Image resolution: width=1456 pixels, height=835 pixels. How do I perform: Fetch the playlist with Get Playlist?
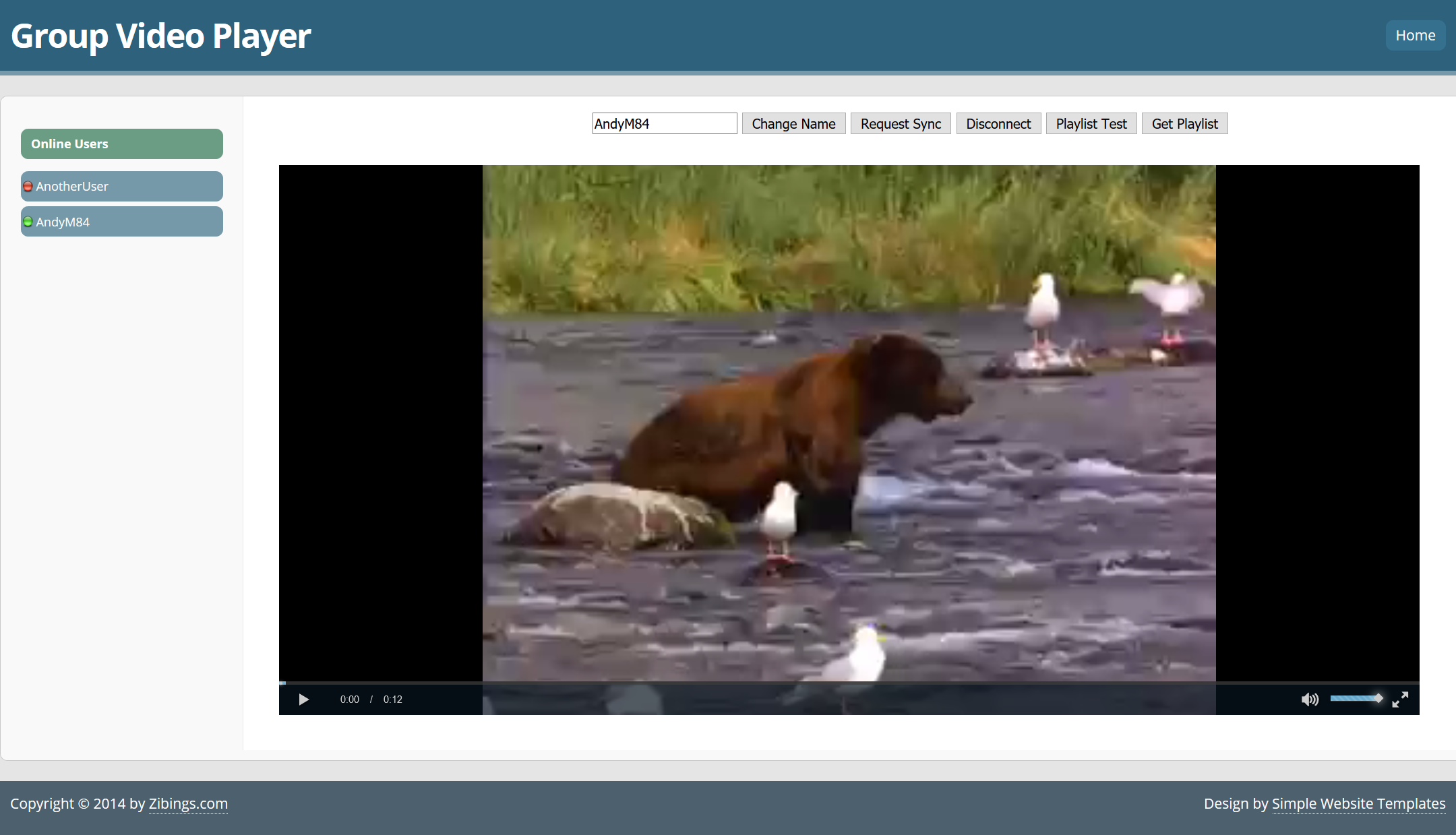click(1184, 124)
